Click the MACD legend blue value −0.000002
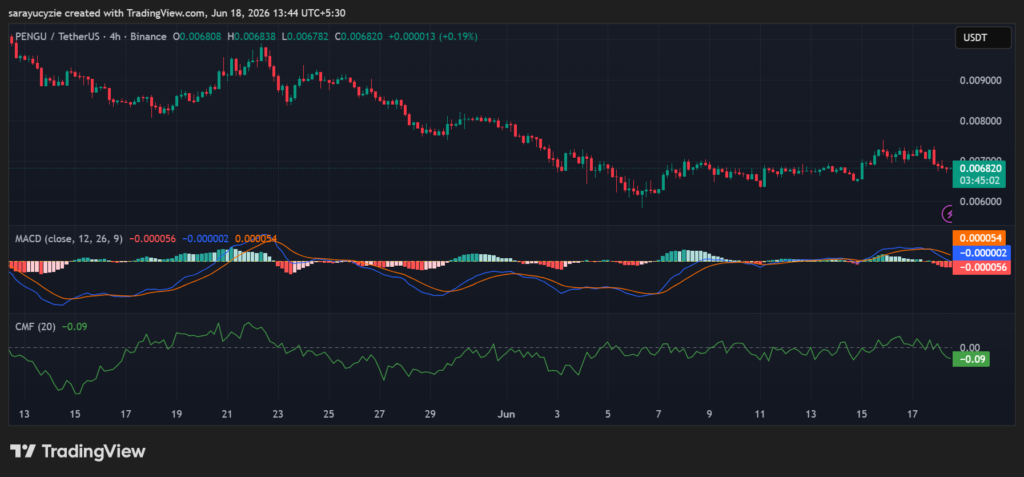Viewport: 1024px width, 477px height. 205,239
